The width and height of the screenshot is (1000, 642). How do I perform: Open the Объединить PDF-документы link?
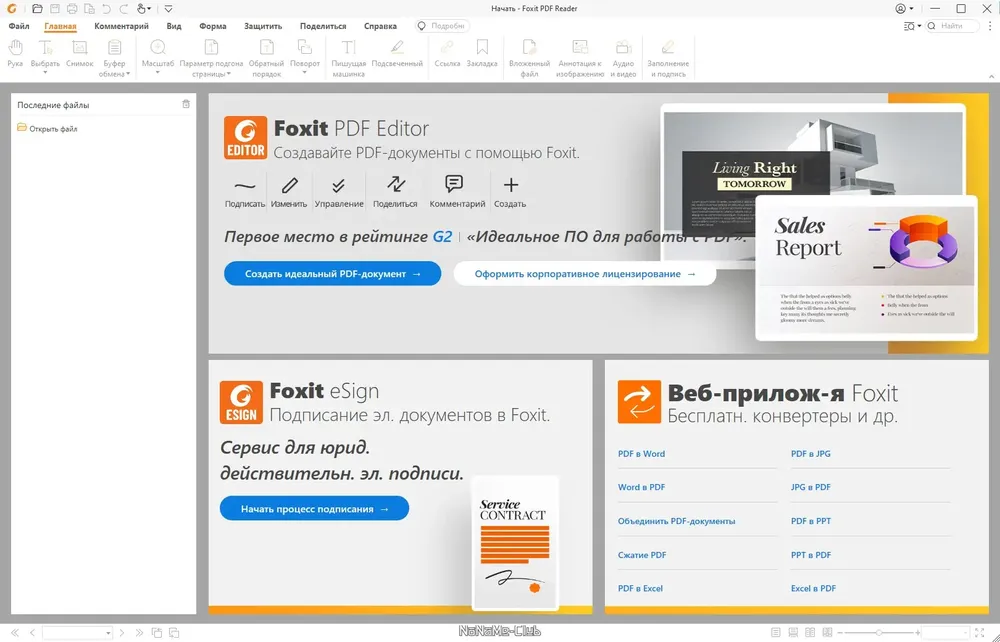[676, 521]
